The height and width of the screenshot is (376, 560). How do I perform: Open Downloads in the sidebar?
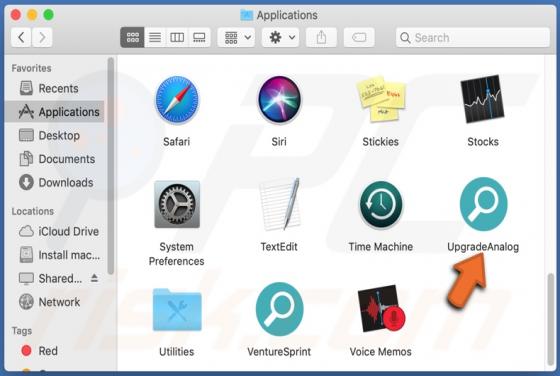coord(54,182)
